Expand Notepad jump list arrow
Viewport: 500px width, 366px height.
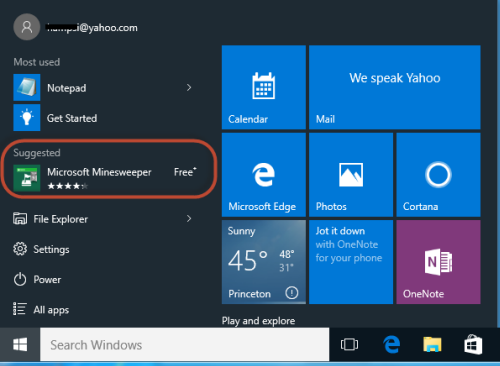(189, 87)
